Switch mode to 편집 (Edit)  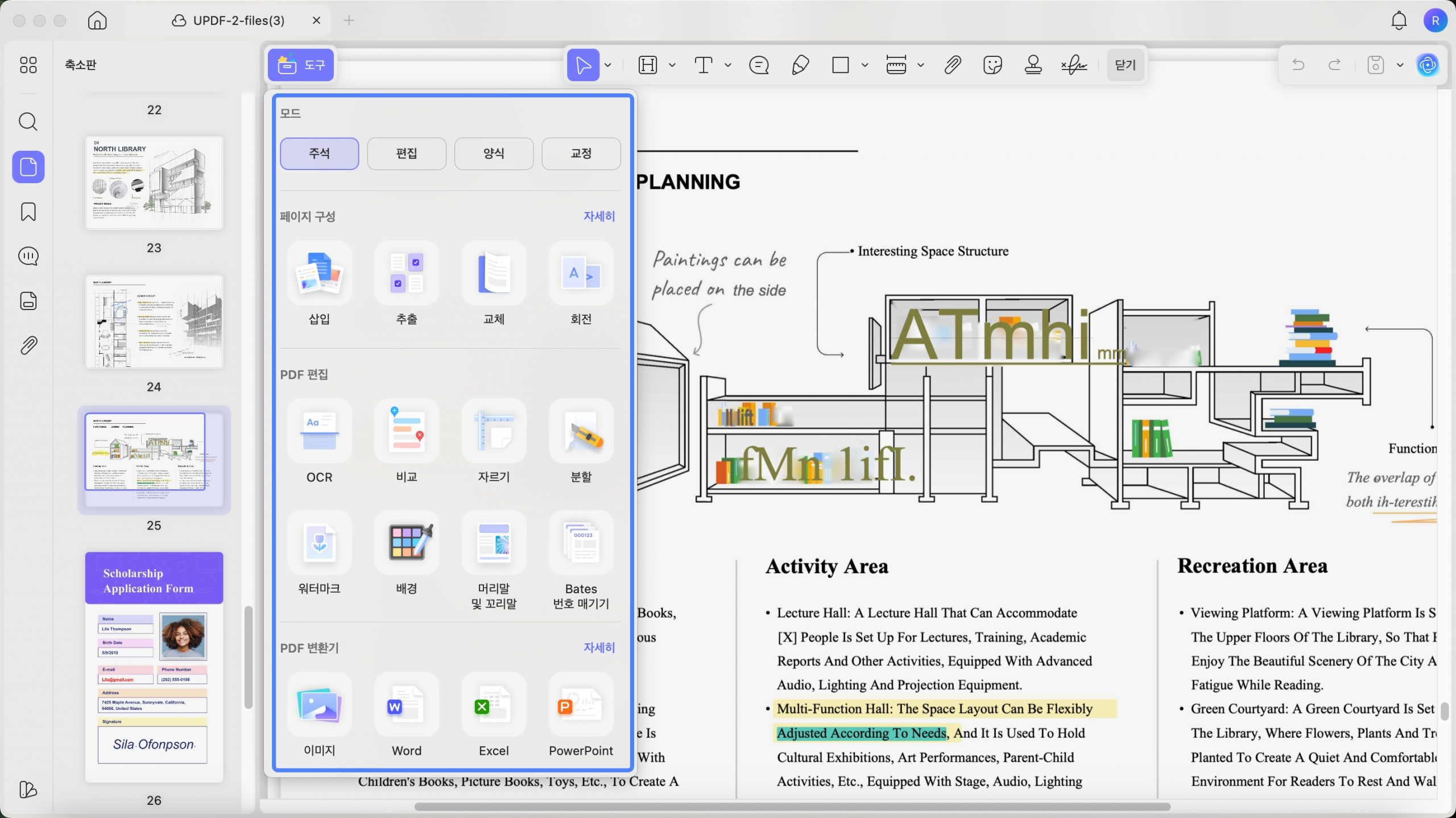pos(406,153)
